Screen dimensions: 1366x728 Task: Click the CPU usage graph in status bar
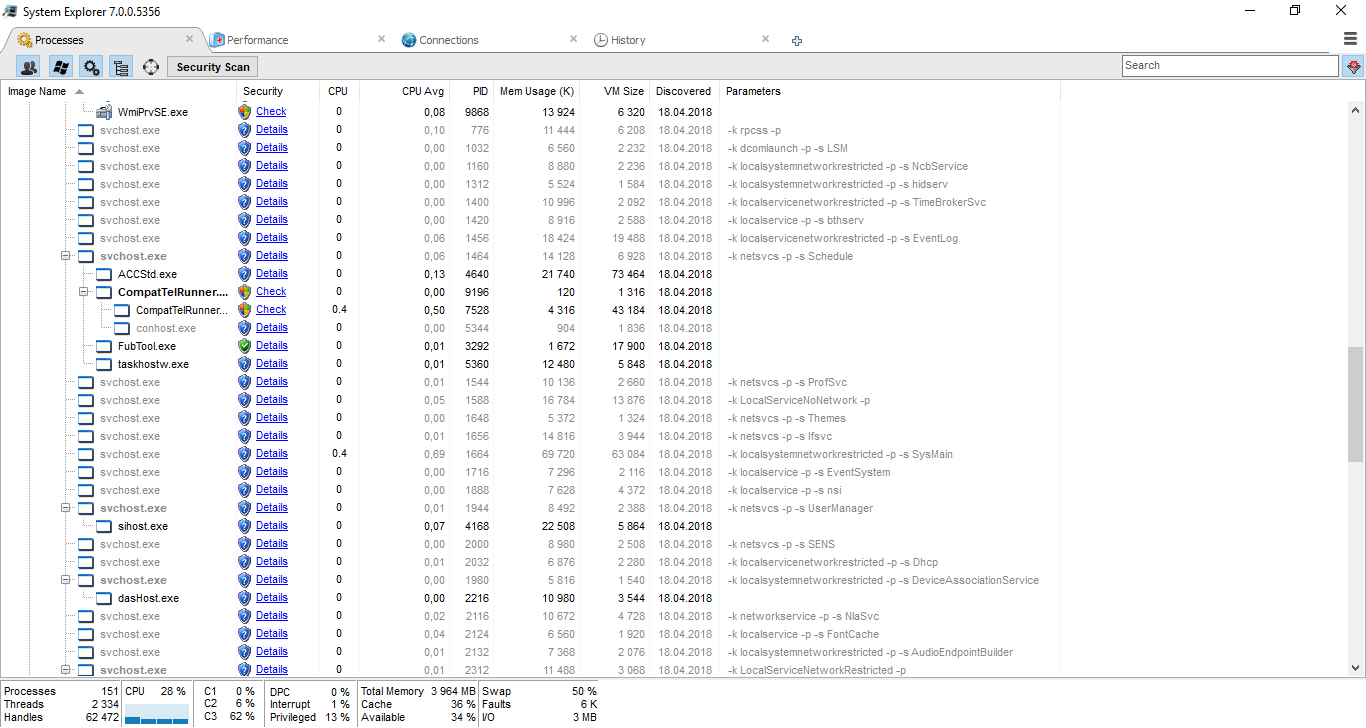156,713
